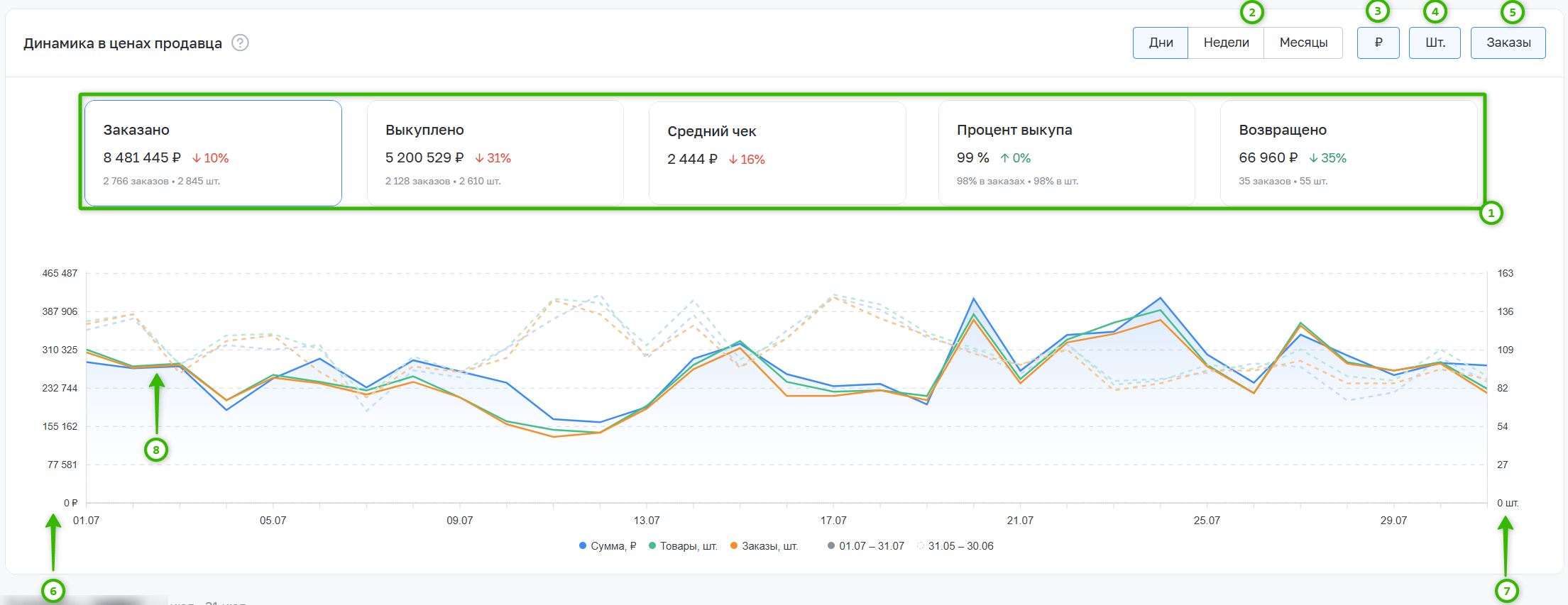Viewport: 1568px width, 605px height.
Task: Click the 0 шт. right axis label
Action: pyautogui.click(x=1508, y=503)
